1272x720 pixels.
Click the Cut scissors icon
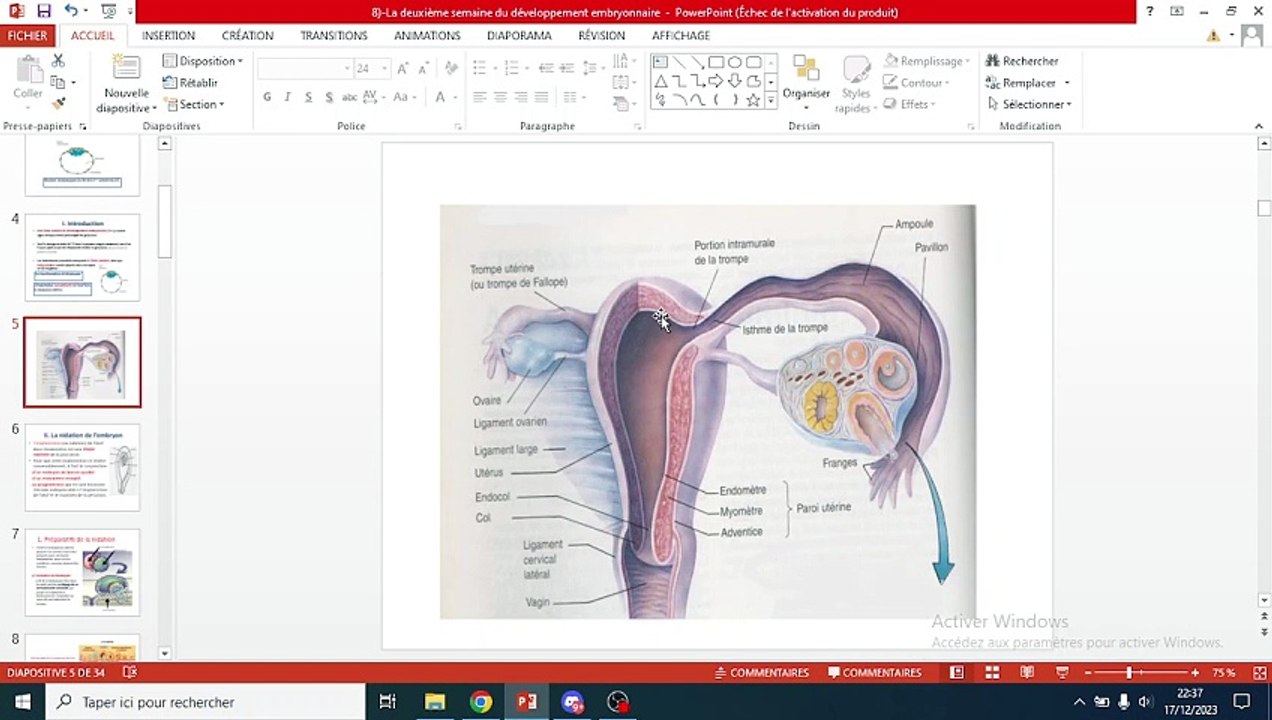click(58, 61)
